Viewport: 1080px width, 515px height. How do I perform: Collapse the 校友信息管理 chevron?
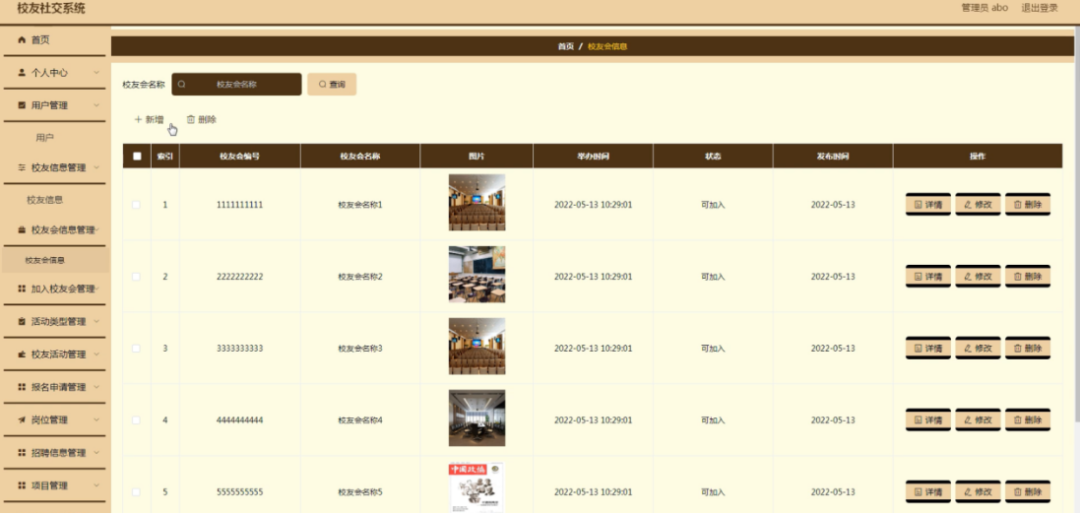[96, 167]
